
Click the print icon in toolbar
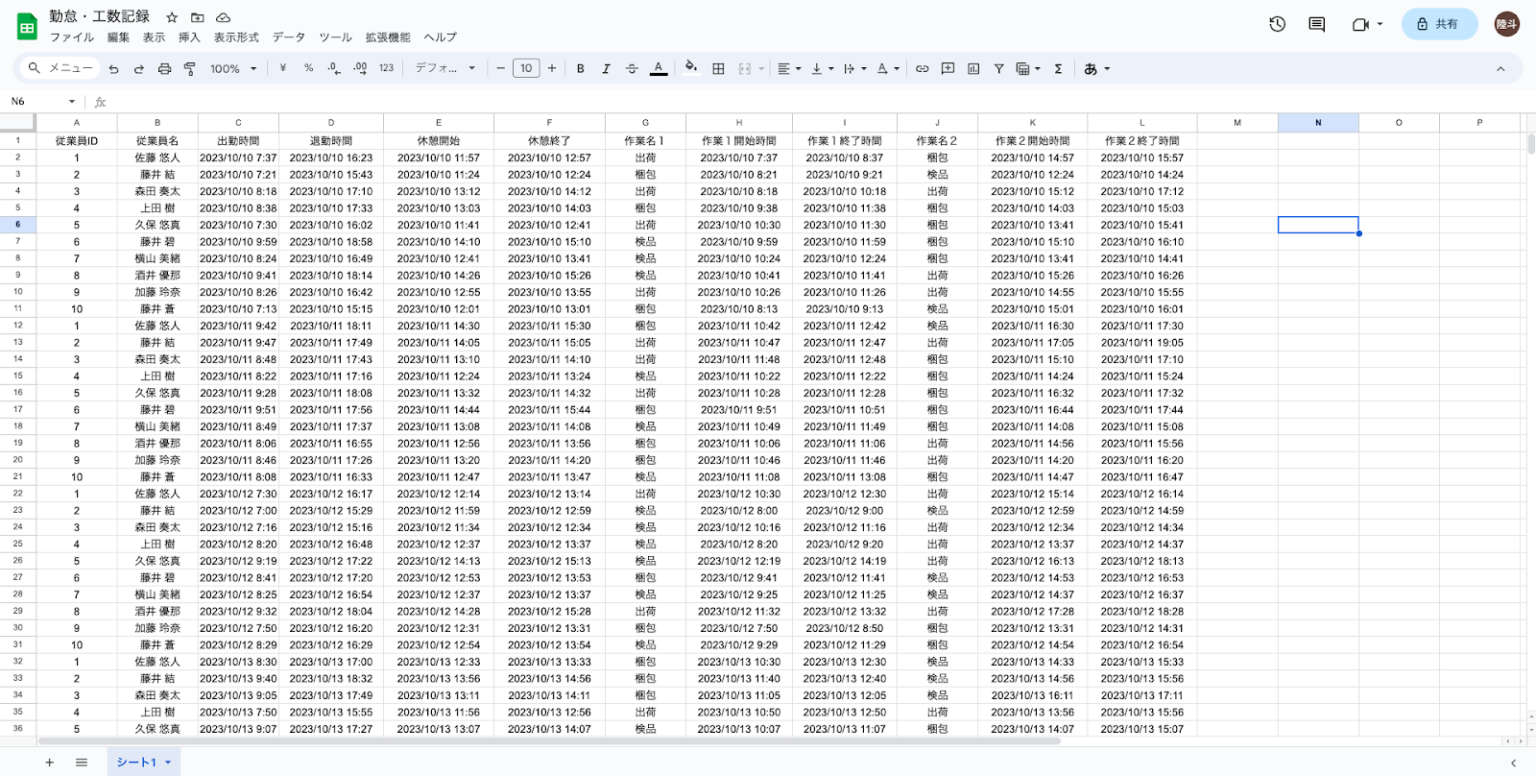(x=164, y=69)
